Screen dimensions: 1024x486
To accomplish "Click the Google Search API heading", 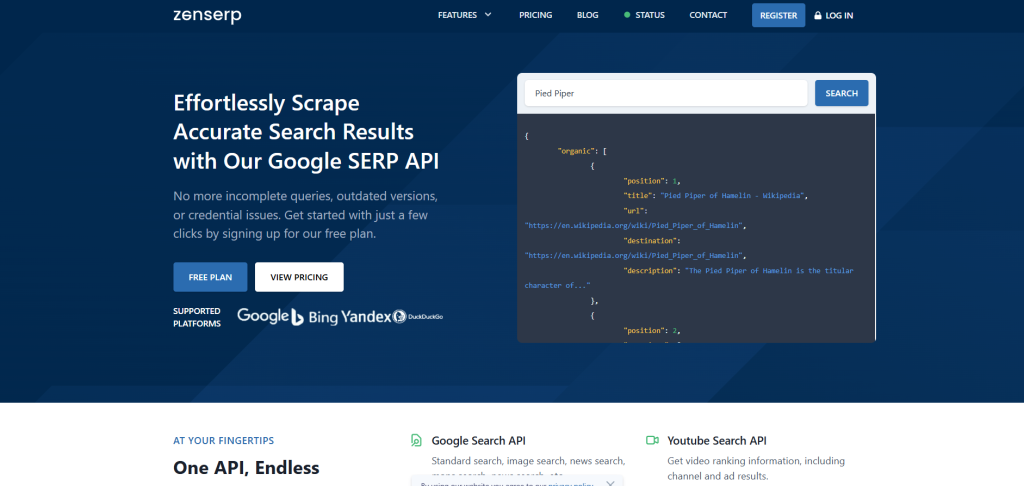I will (478, 440).
